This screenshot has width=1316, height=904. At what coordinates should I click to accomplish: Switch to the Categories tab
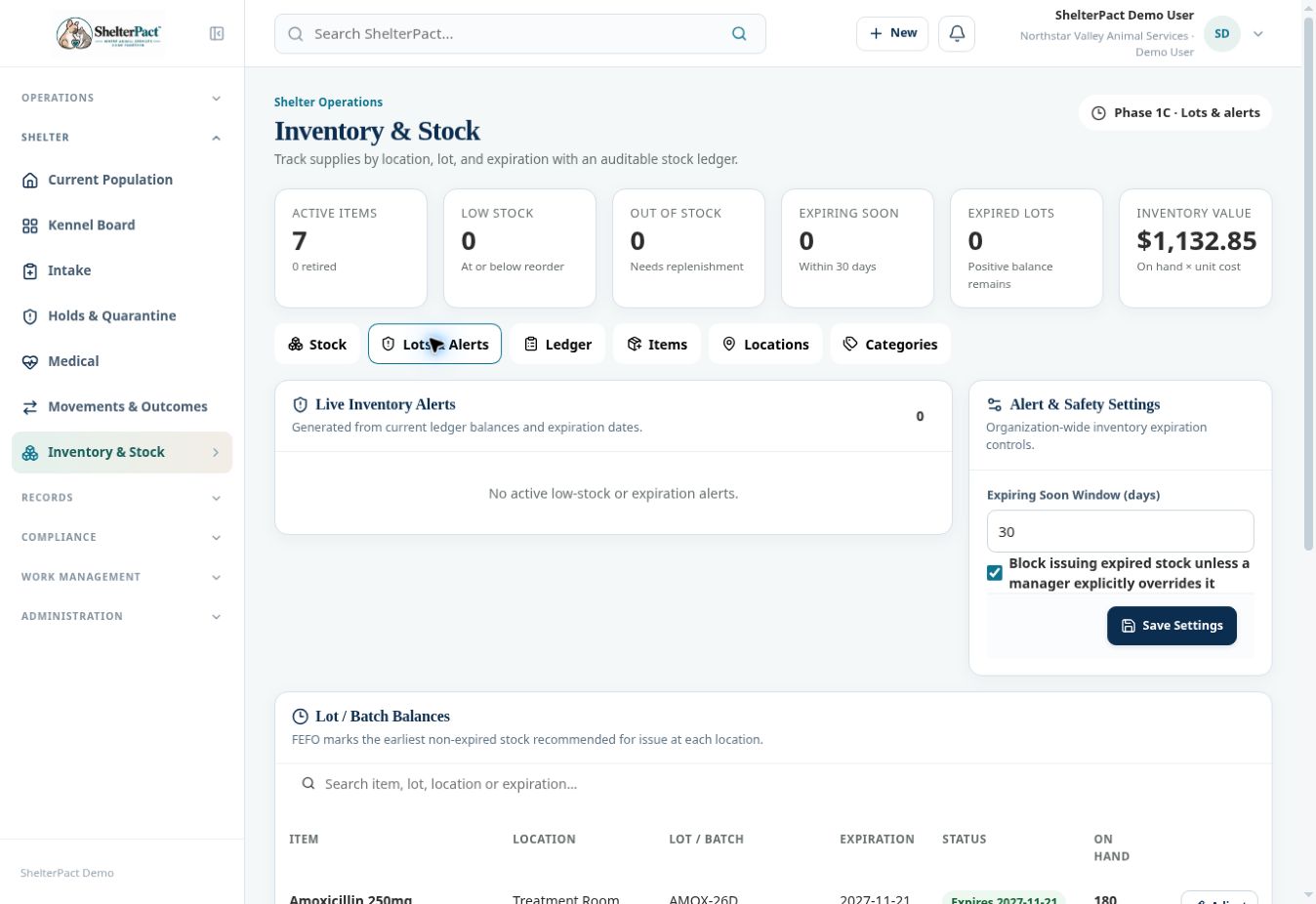click(x=890, y=344)
